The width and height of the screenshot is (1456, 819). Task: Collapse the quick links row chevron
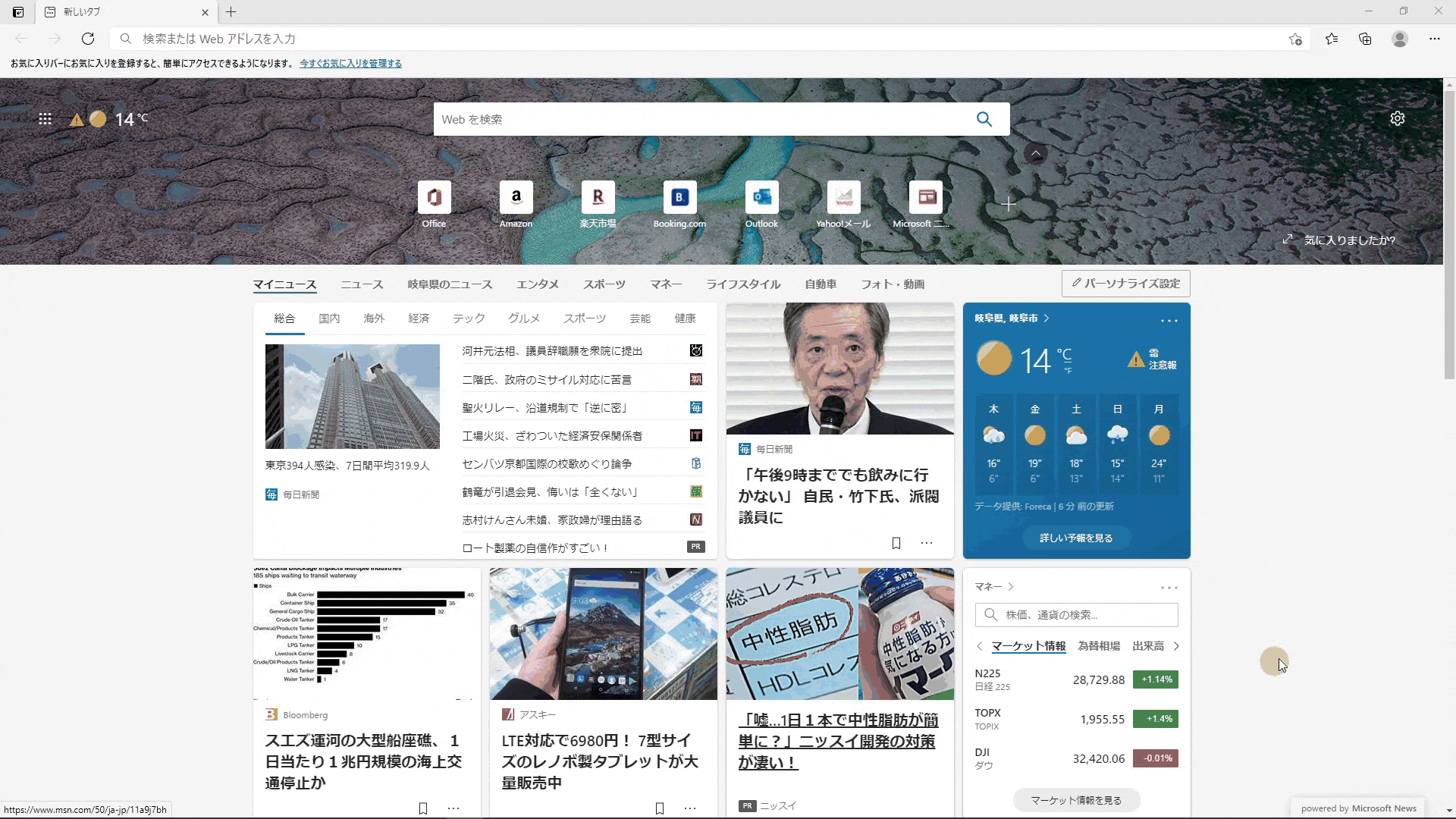point(1037,153)
